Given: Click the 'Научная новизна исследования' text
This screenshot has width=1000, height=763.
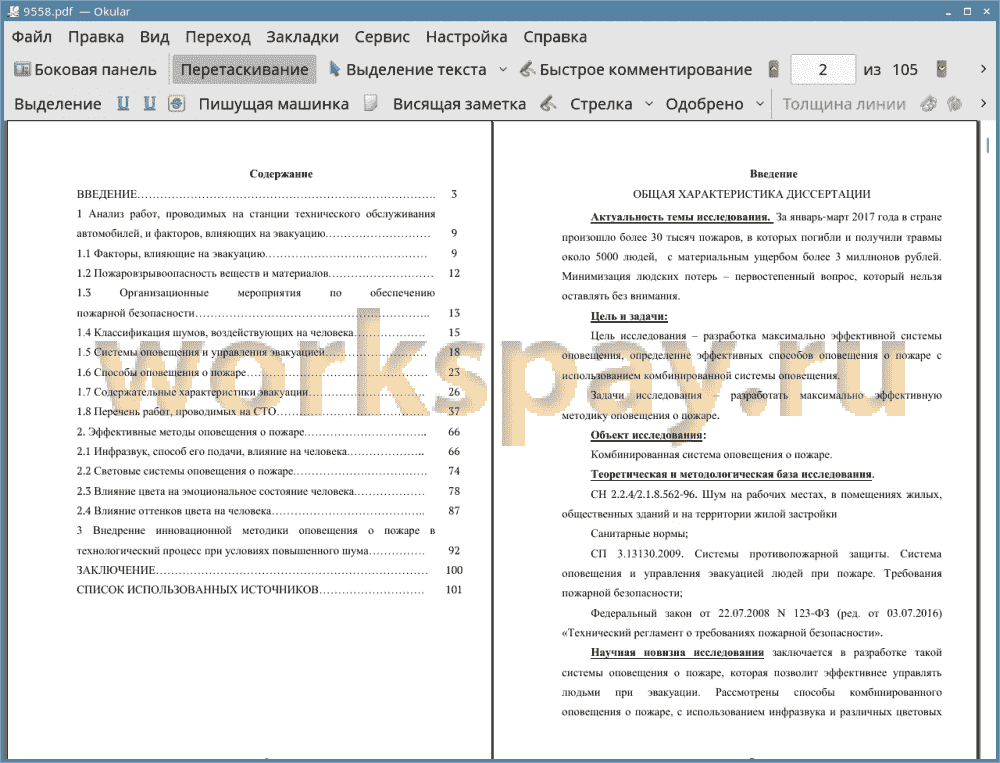Looking at the screenshot, I should click(x=677, y=652).
